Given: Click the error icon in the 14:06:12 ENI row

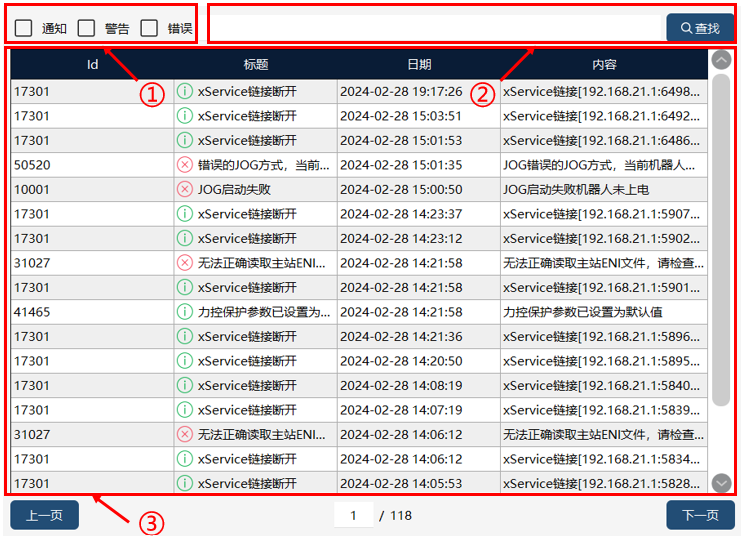Looking at the screenshot, I should (185, 434).
